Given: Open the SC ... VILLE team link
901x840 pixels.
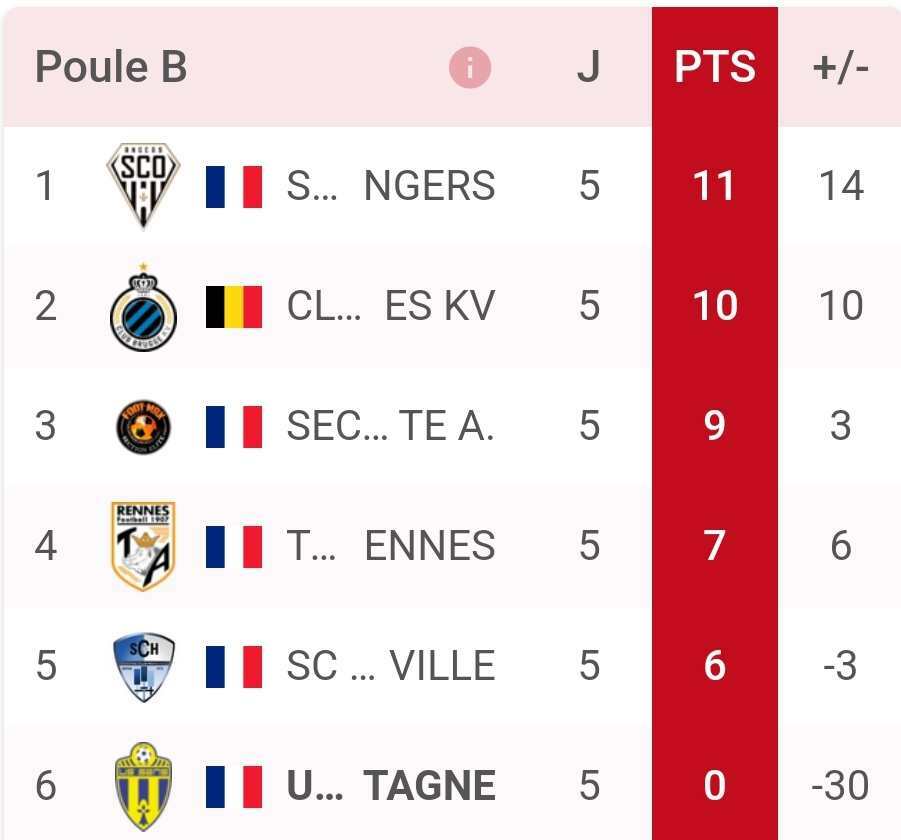Looking at the screenshot, I should (391, 666).
